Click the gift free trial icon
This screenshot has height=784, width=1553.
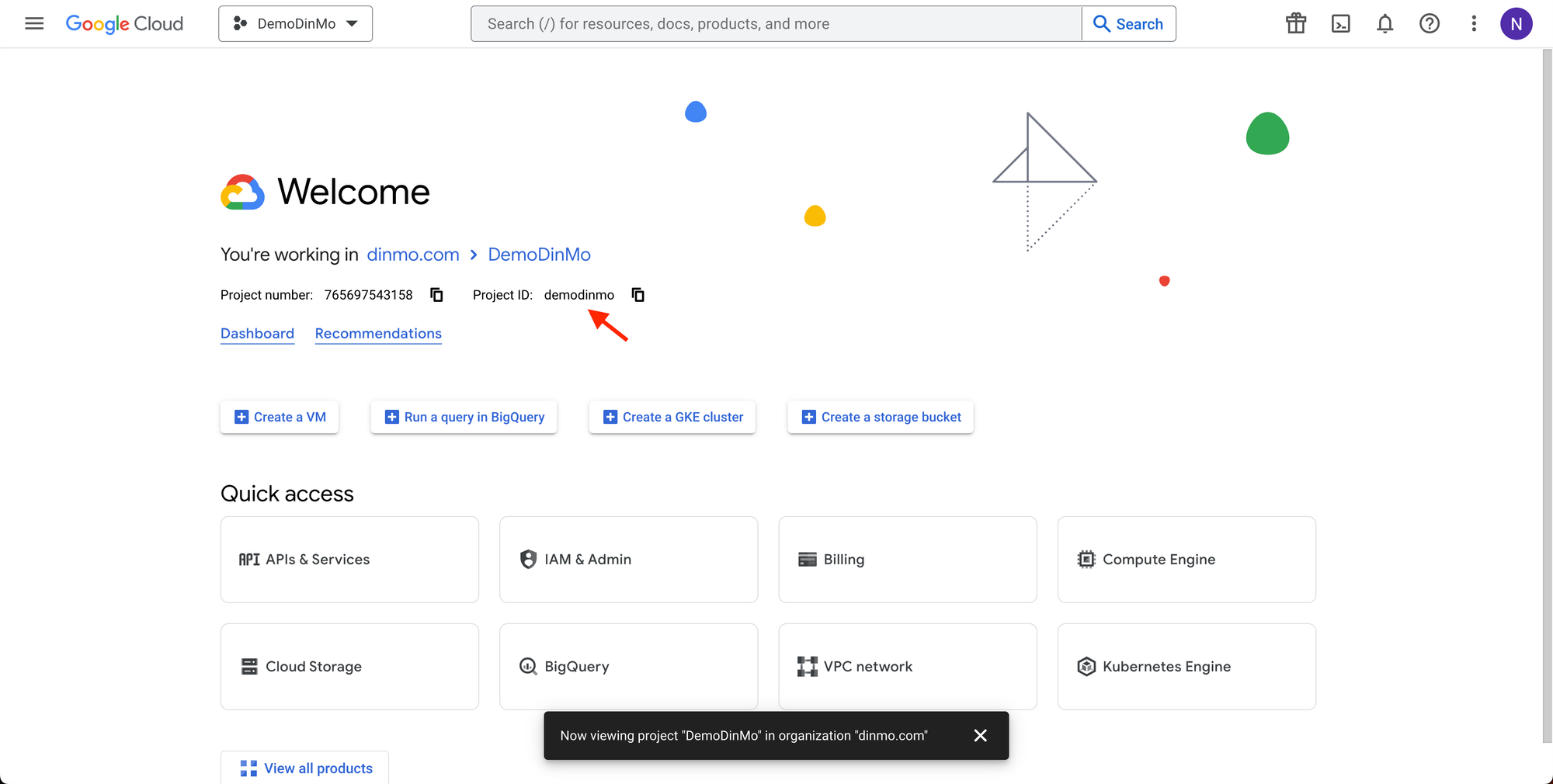click(1295, 23)
